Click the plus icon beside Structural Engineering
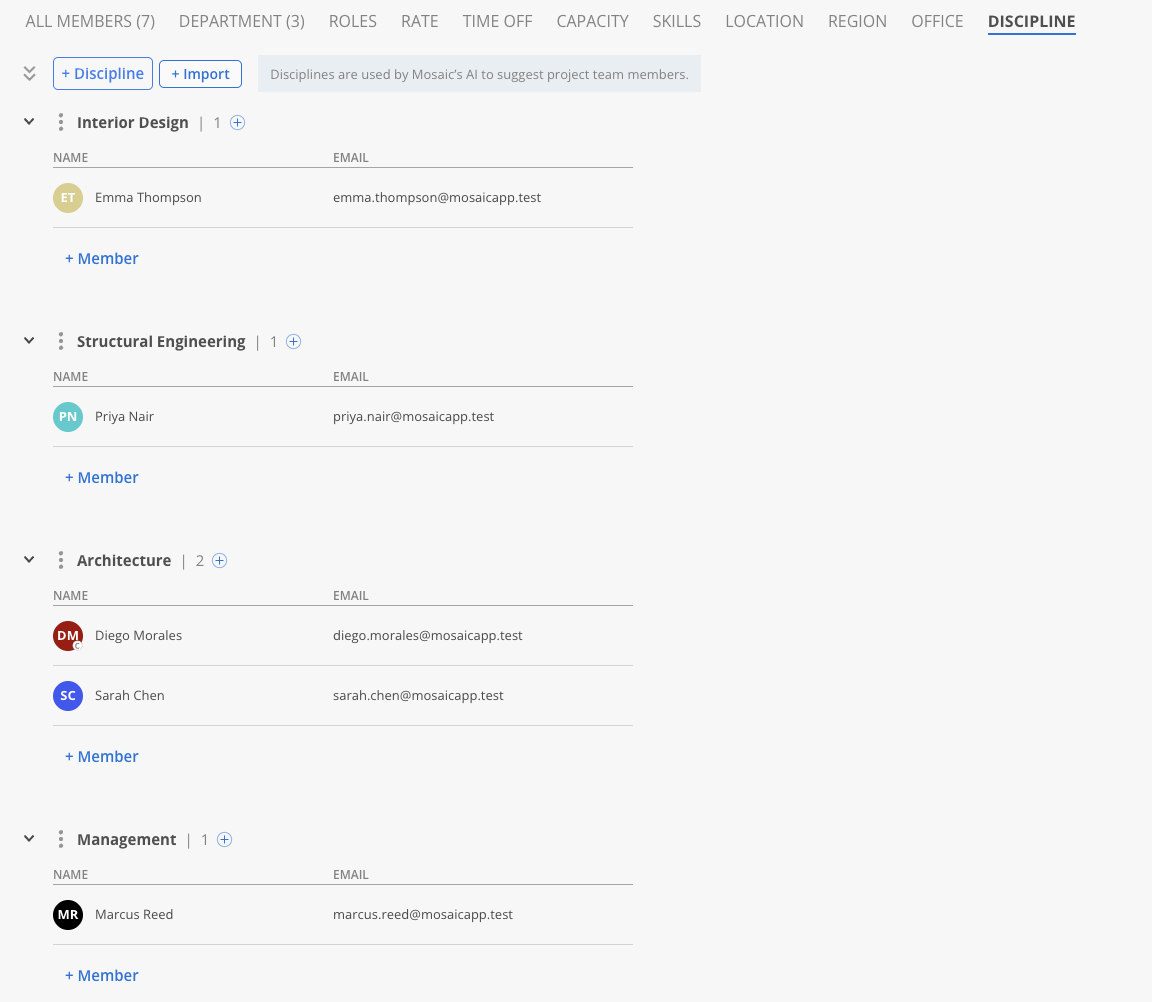 pyautogui.click(x=293, y=342)
